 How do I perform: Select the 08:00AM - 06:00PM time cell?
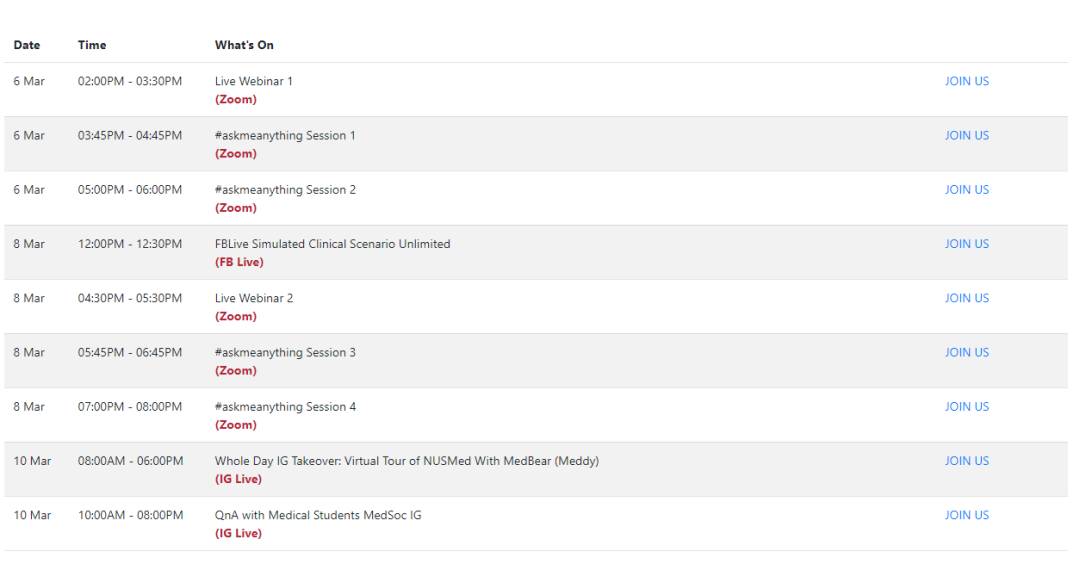[130, 461]
